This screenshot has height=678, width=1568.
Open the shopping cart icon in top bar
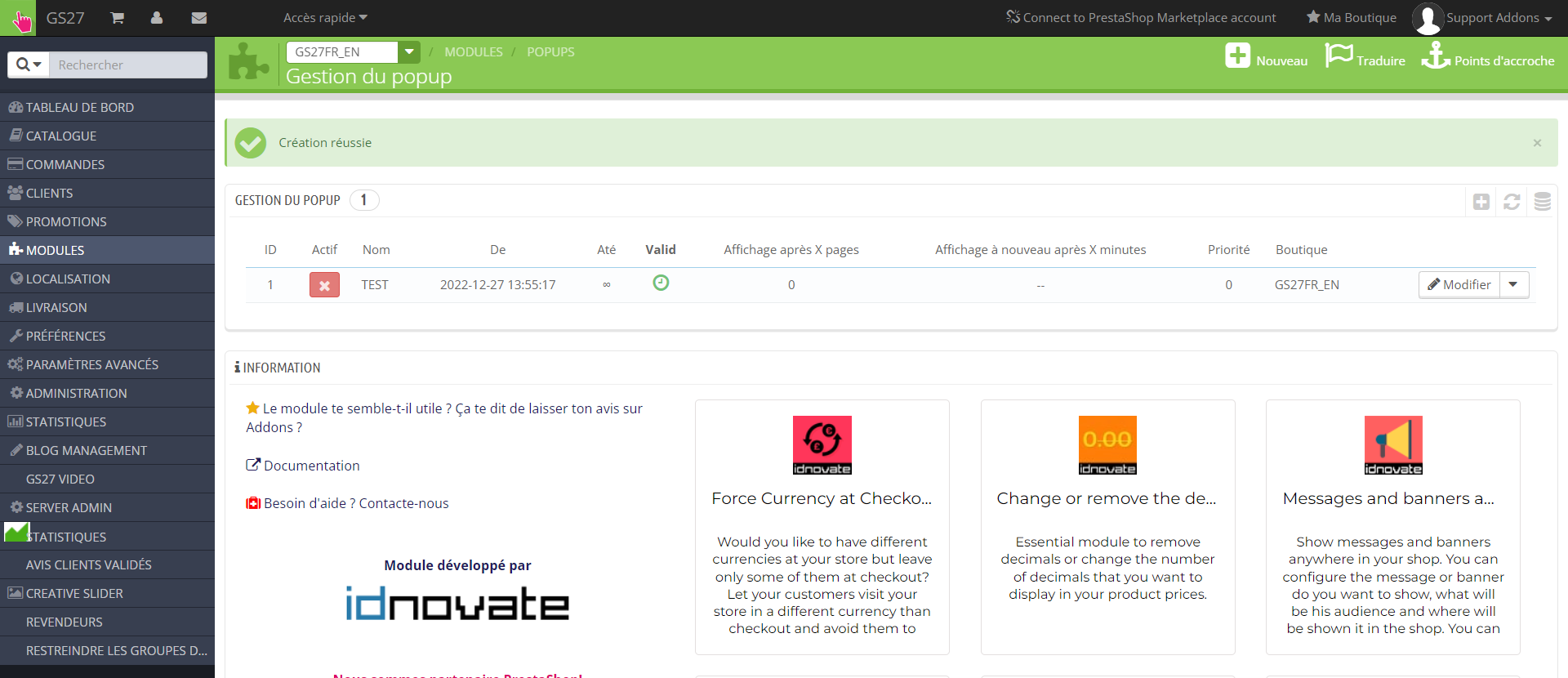[x=118, y=18]
